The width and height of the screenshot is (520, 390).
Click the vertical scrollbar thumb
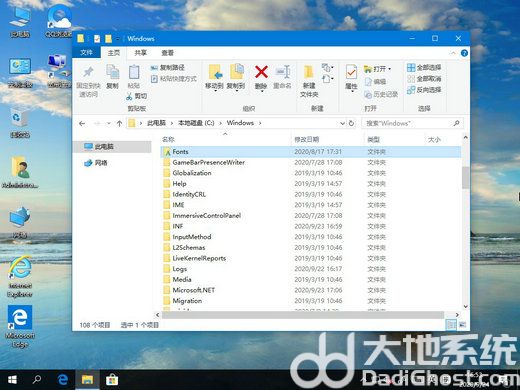pyautogui.click(x=465, y=177)
